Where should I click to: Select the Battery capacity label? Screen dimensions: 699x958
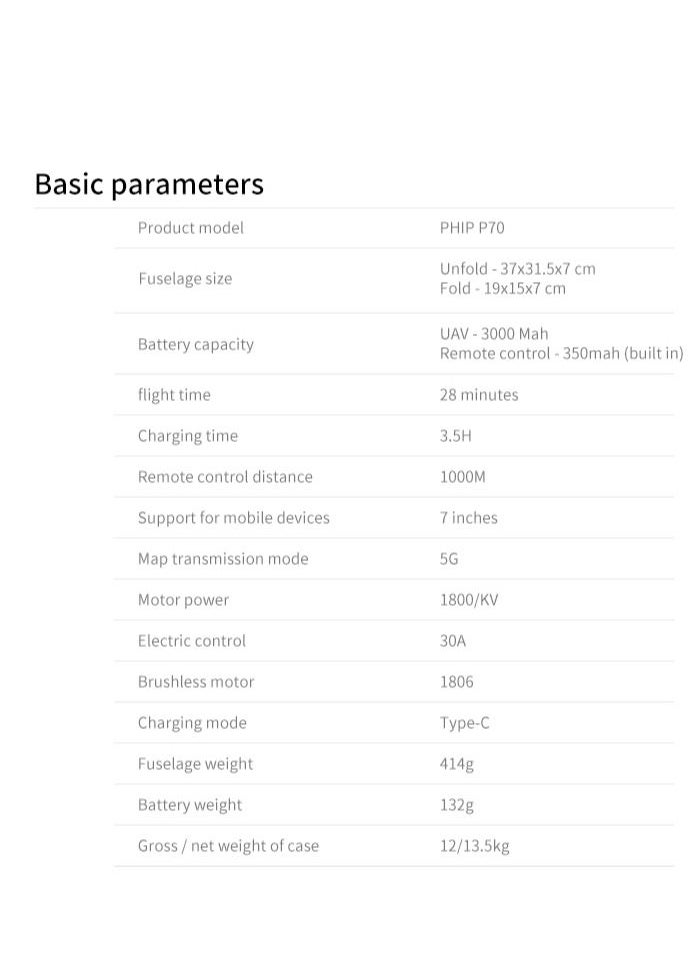[196, 345]
